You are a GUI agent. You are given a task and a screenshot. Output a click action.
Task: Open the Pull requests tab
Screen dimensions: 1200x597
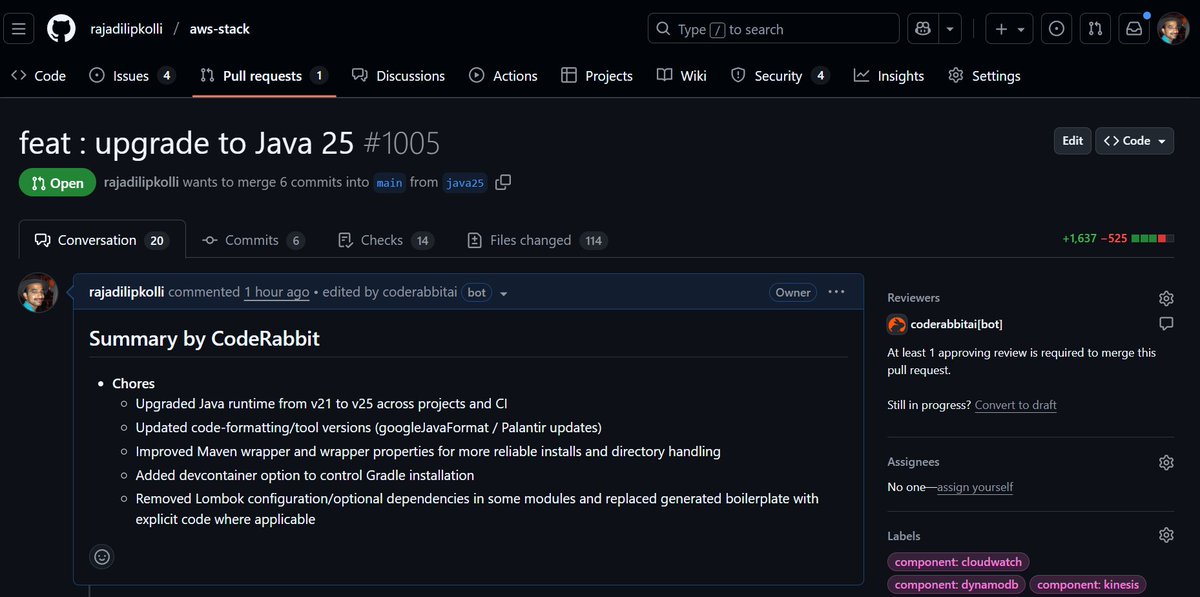coord(264,76)
